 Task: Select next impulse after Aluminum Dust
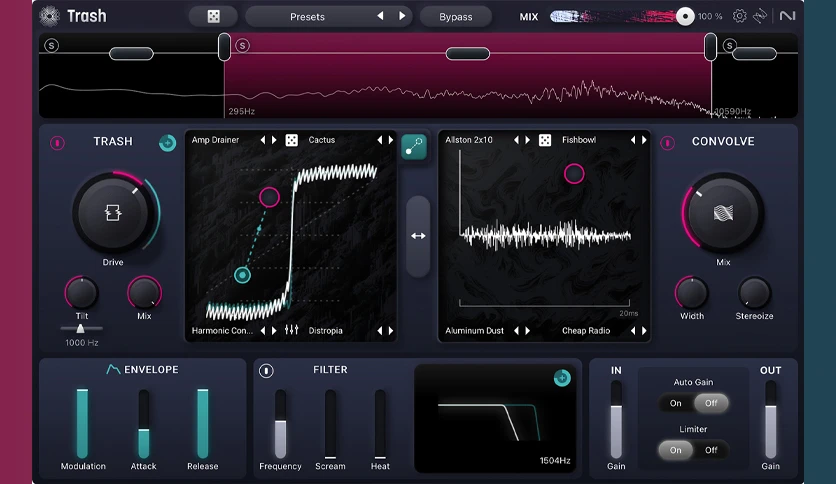pyautogui.click(x=528, y=330)
